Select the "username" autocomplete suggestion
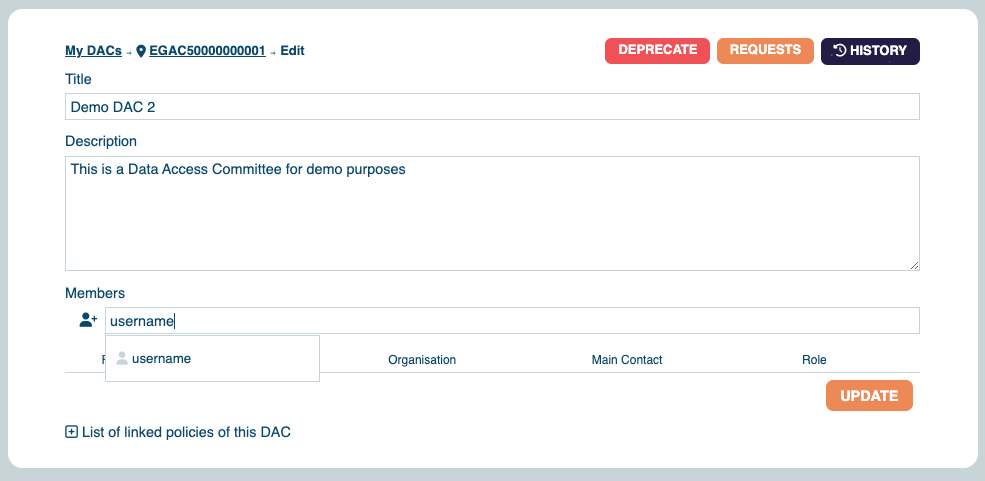This screenshot has width=985, height=481. point(161,359)
